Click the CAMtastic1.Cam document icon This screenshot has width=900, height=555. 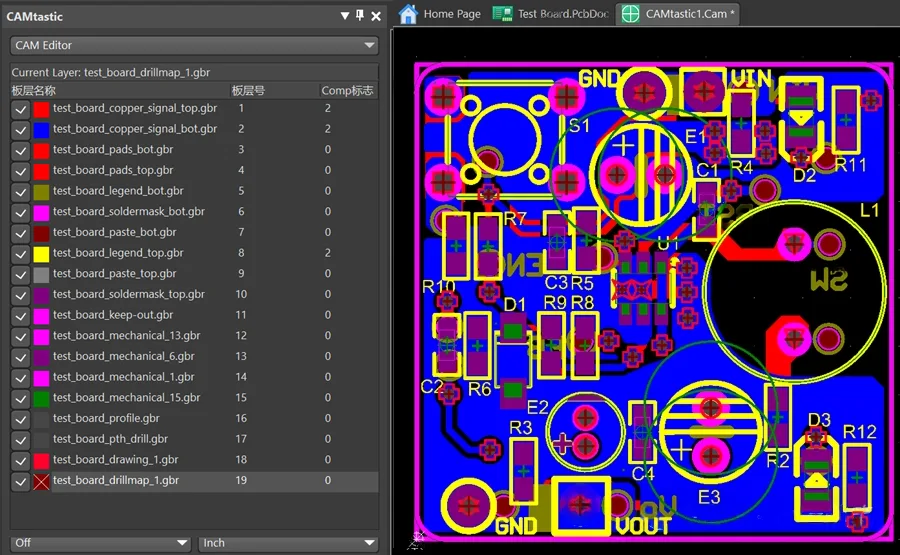tap(630, 14)
